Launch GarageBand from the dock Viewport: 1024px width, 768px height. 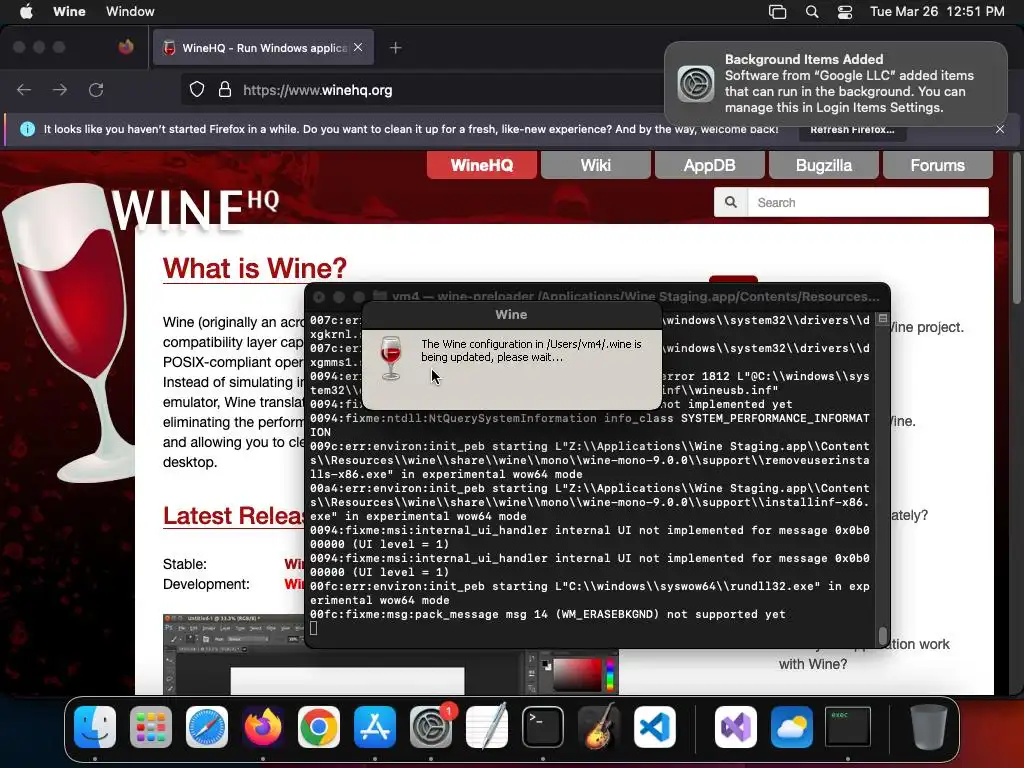(x=599, y=727)
